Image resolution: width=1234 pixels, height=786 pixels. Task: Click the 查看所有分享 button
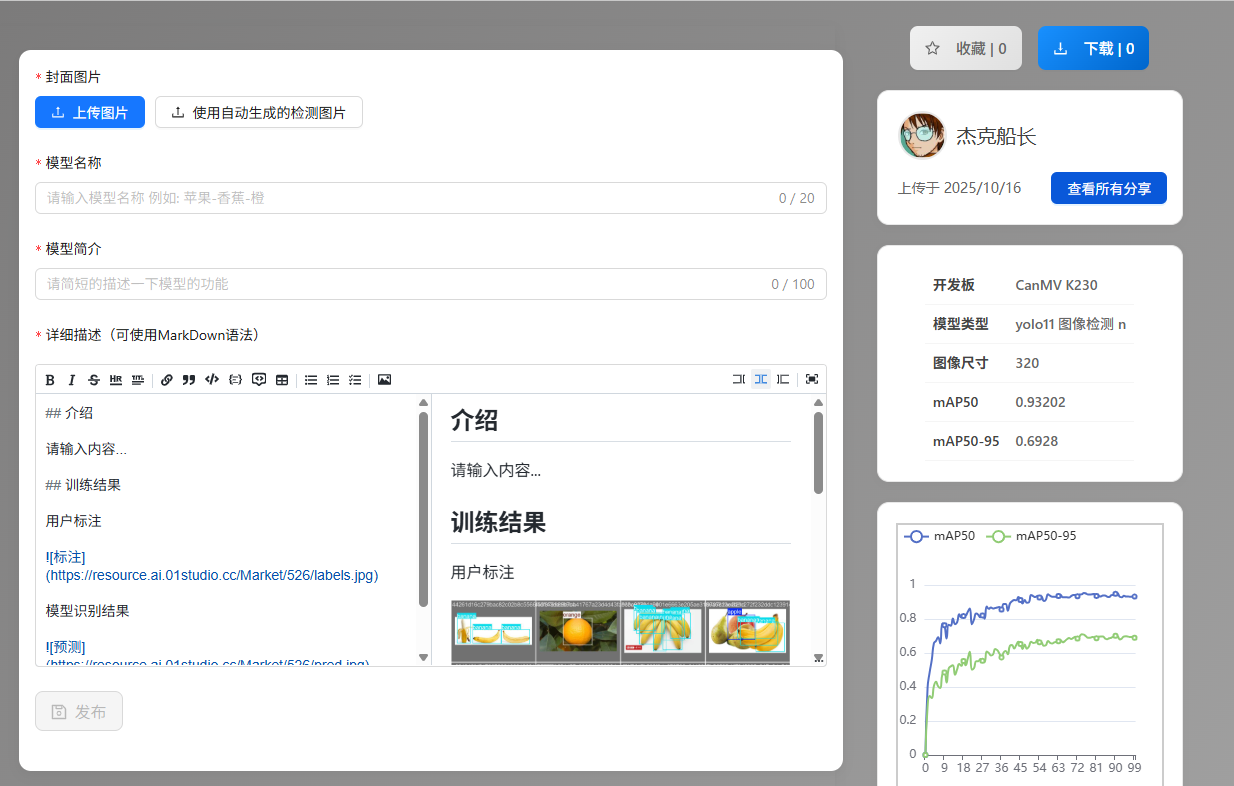pyautogui.click(x=1108, y=188)
